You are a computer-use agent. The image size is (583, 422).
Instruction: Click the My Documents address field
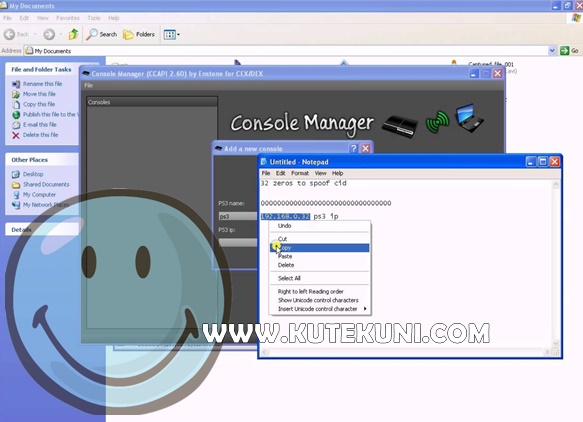(x=286, y=51)
